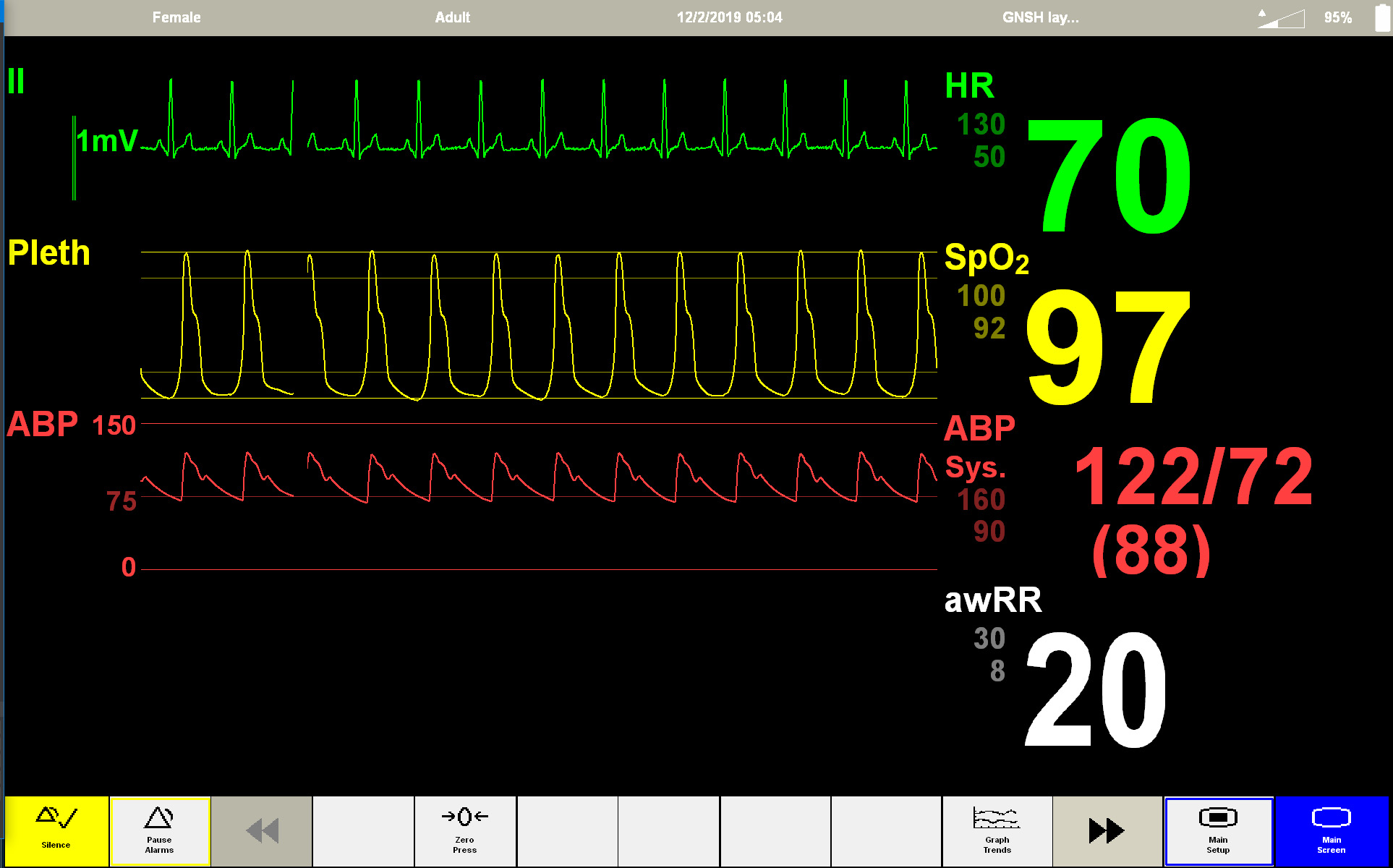Select the ABP 122/72 reading
The image size is (1393, 868).
click(x=1193, y=477)
